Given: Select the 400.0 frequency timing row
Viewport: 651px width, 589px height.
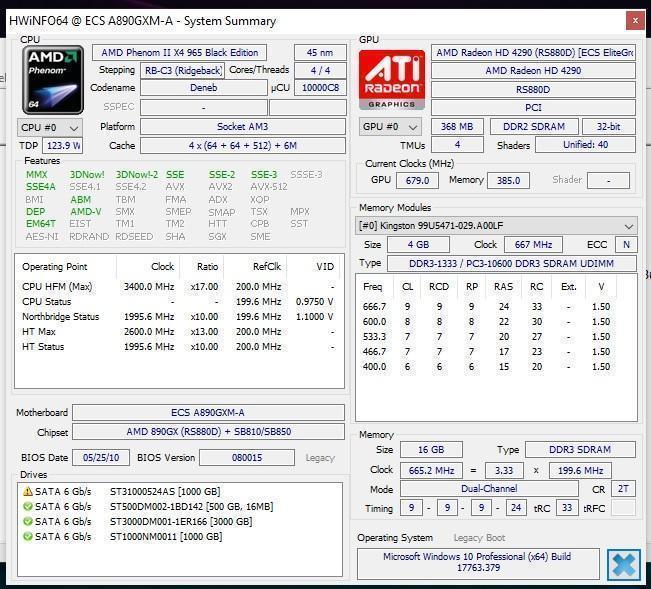Looking at the screenshot, I should (487, 367).
